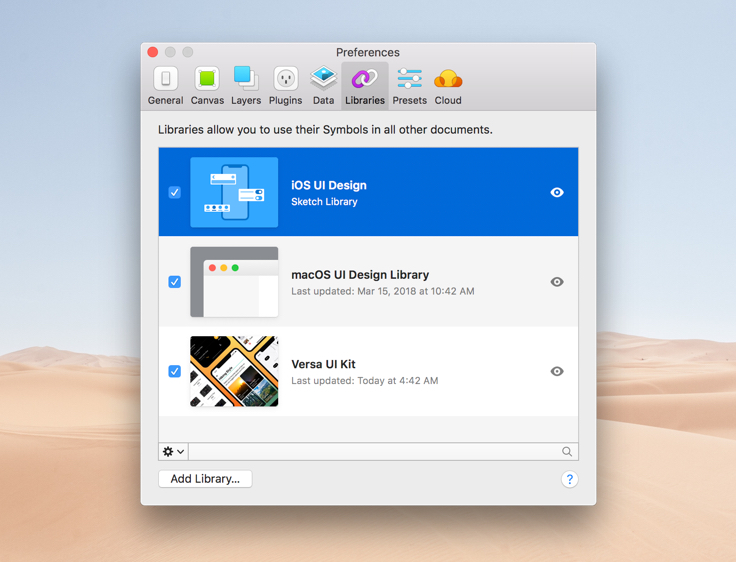The image size is (736, 562).
Task: Toggle the Versa UI Kit checkbox
Action: click(175, 371)
